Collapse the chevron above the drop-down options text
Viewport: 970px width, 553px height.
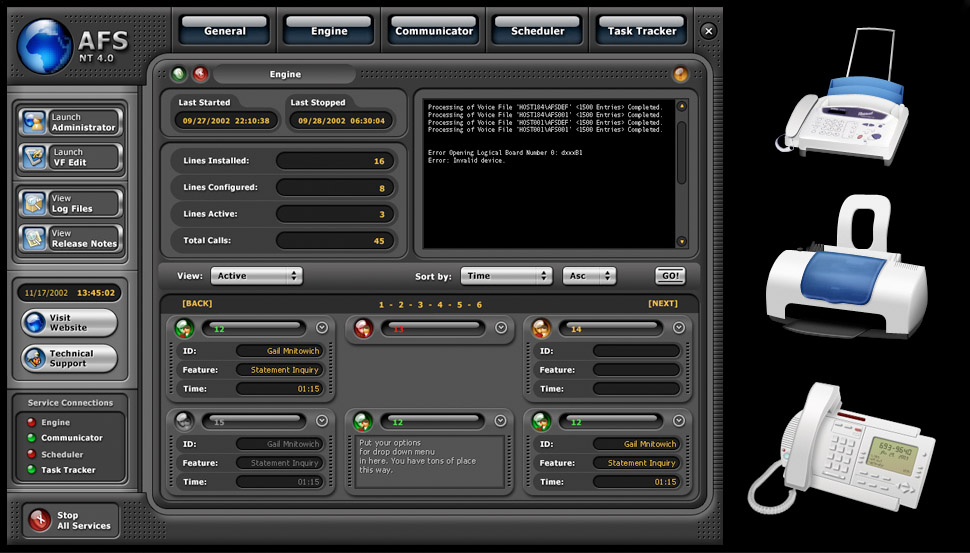point(500,421)
